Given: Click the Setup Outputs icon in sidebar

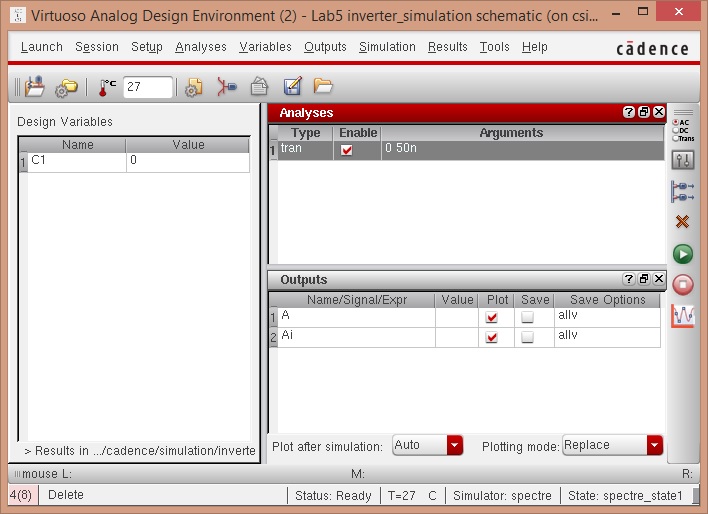Looking at the screenshot, I should coord(683,190).
